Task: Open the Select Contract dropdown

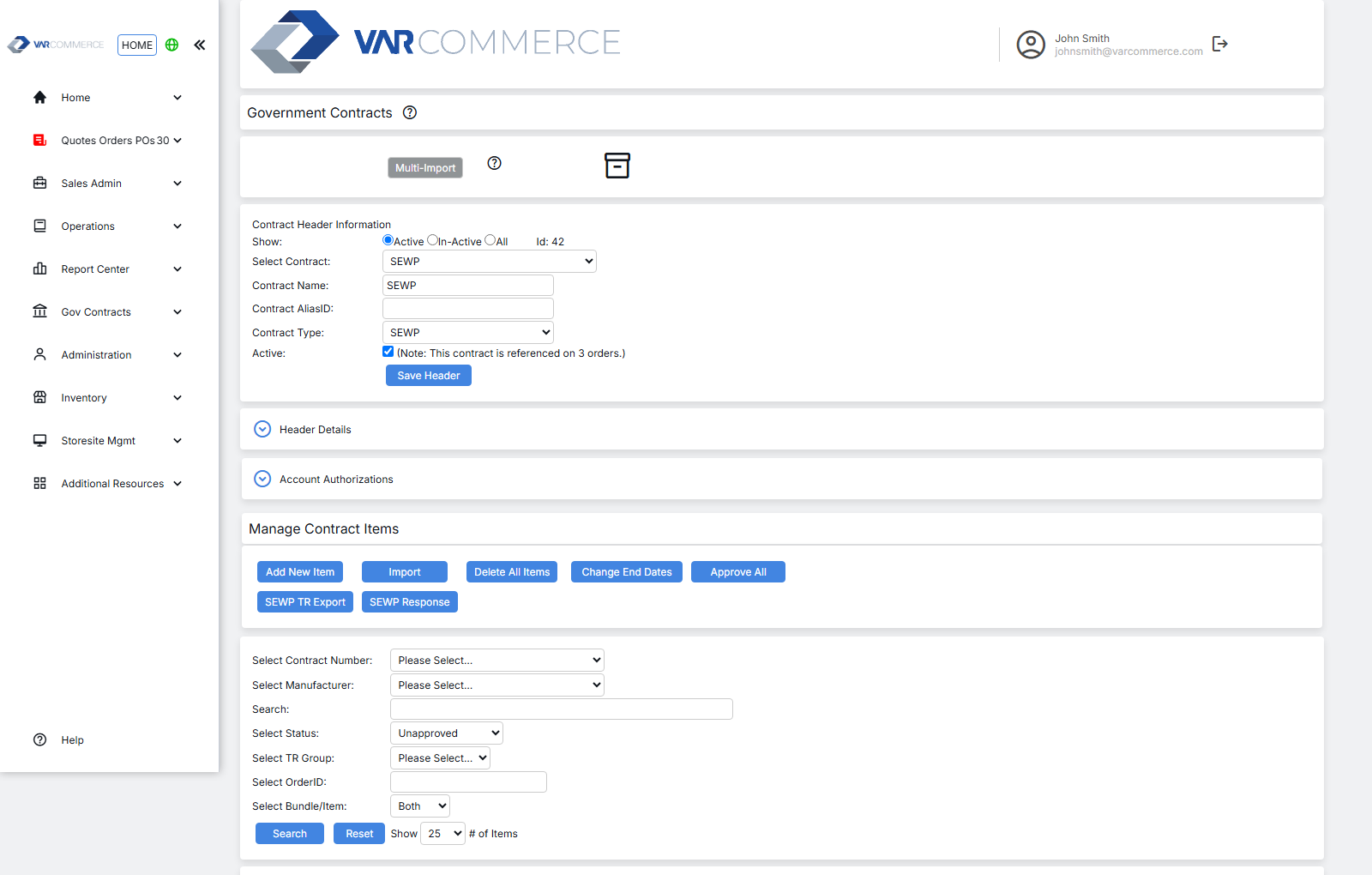Action: (x=490, y=262)
